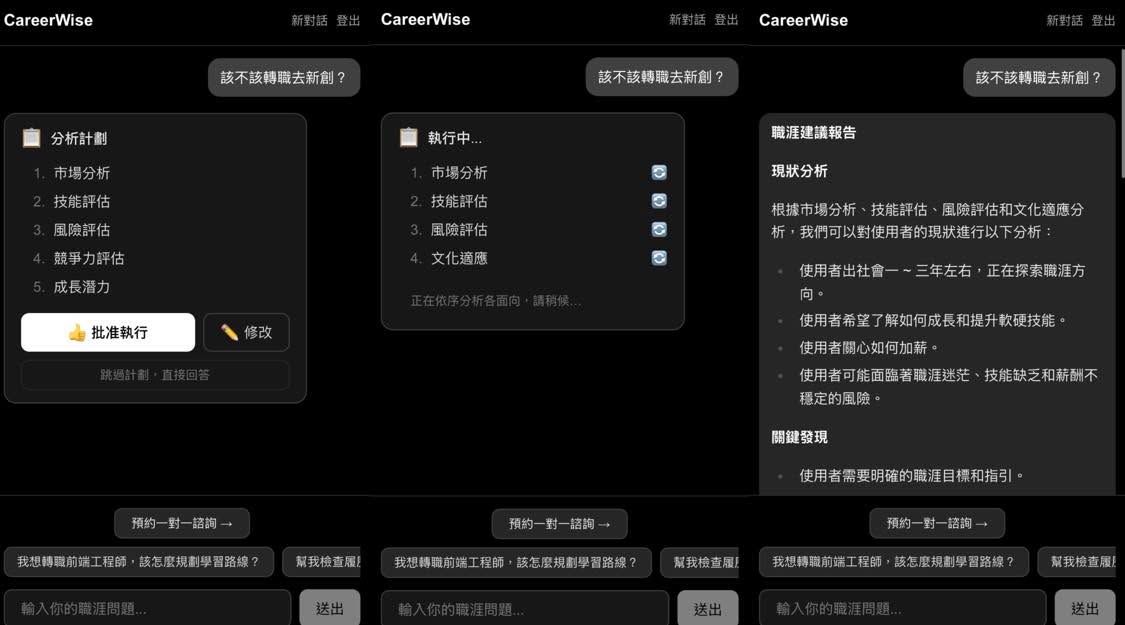This screenshot has height=625, width=1125.
Task: Click the refresh status icon for 風險評估
Action: coord(659,230)
